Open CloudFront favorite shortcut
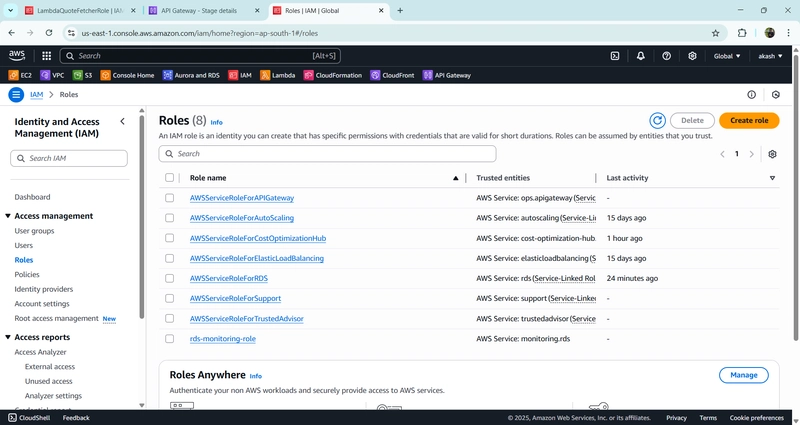Image resolution: width=800 pixels, height=425 pixels. tap(392, 75)
